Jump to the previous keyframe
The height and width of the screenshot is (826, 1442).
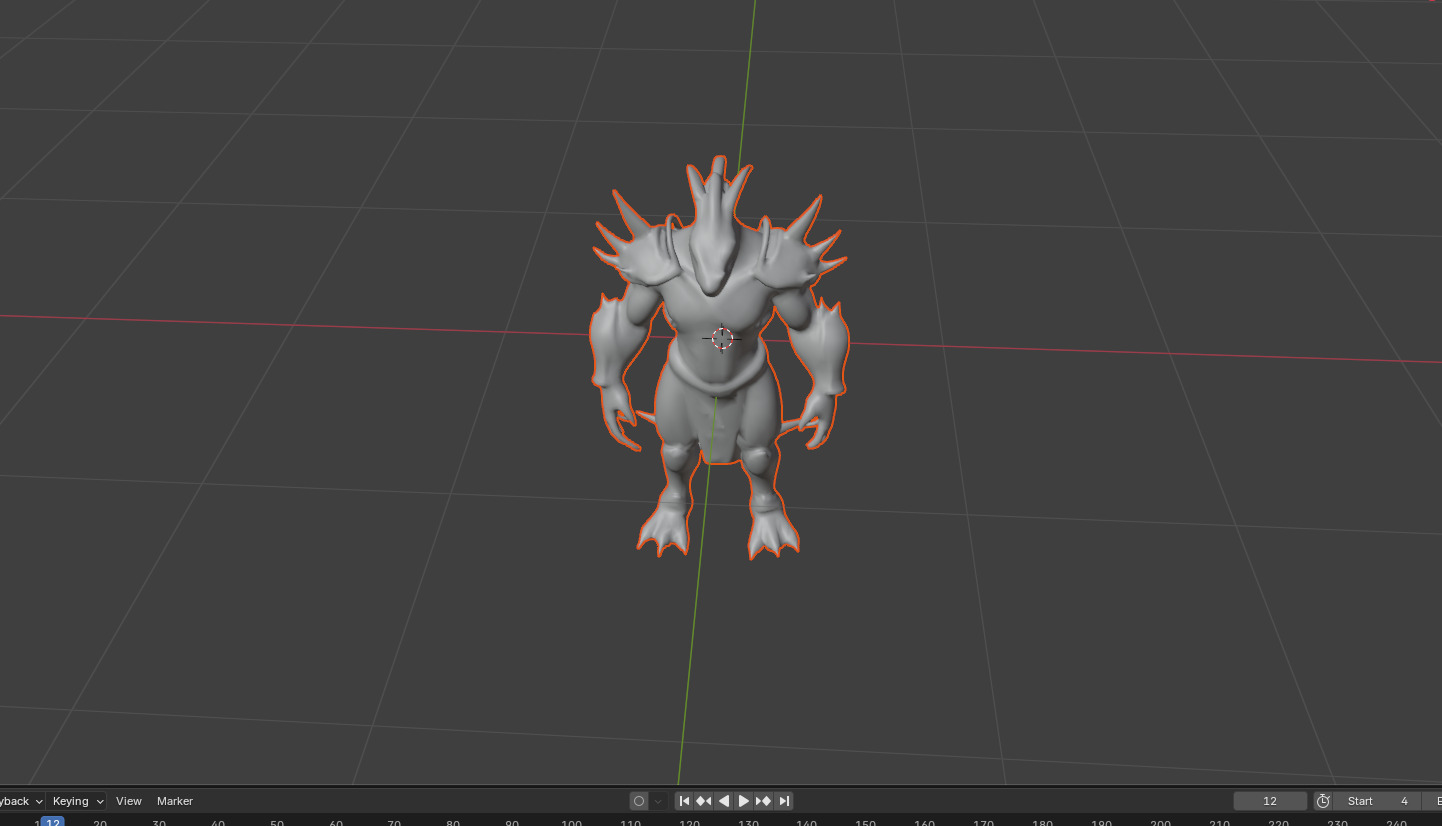click(704, 801)
